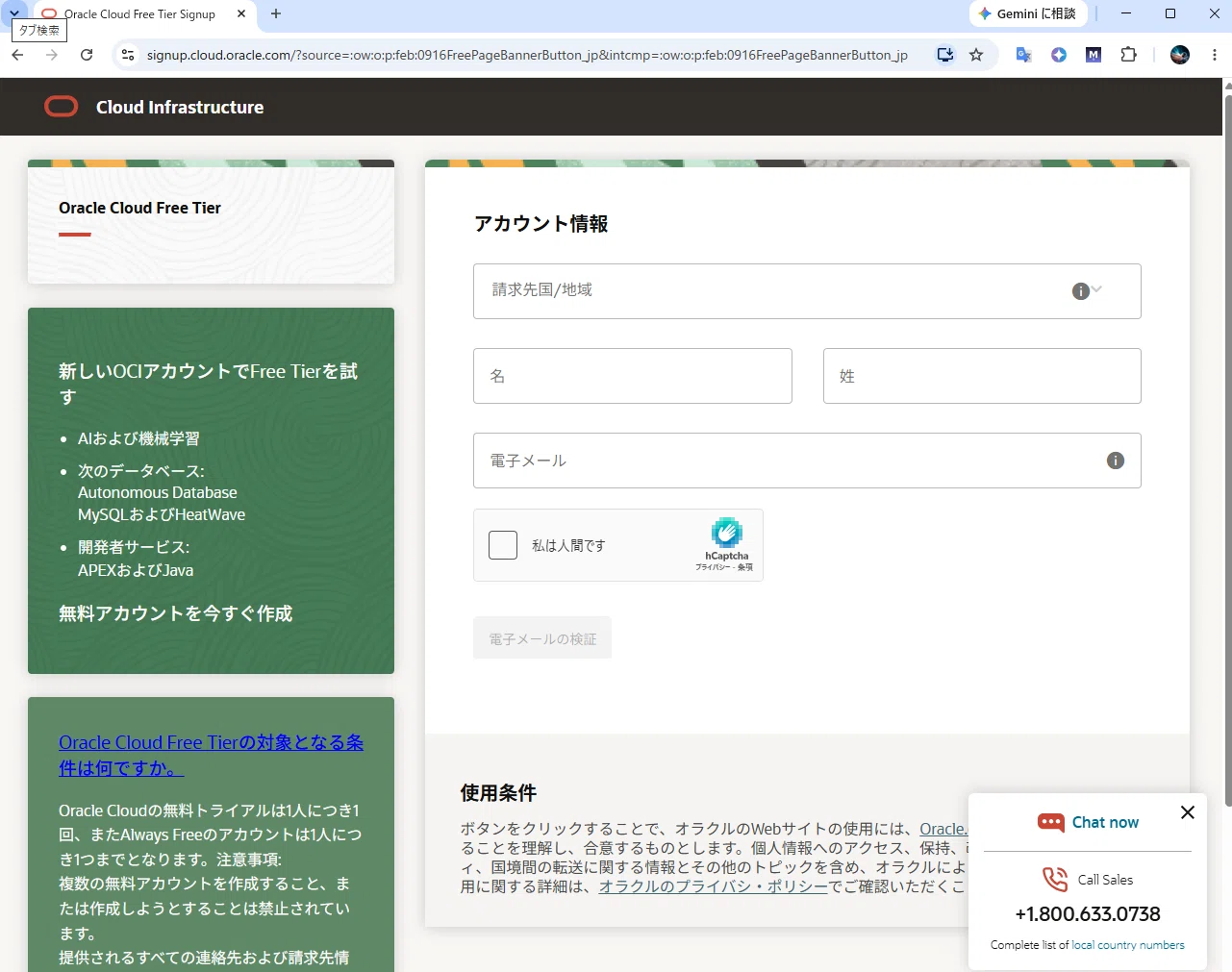Click the 無料アカウントを今すぐ作成 text
Viewport: 1232px width, 972px height.
[x=175, y=613]
